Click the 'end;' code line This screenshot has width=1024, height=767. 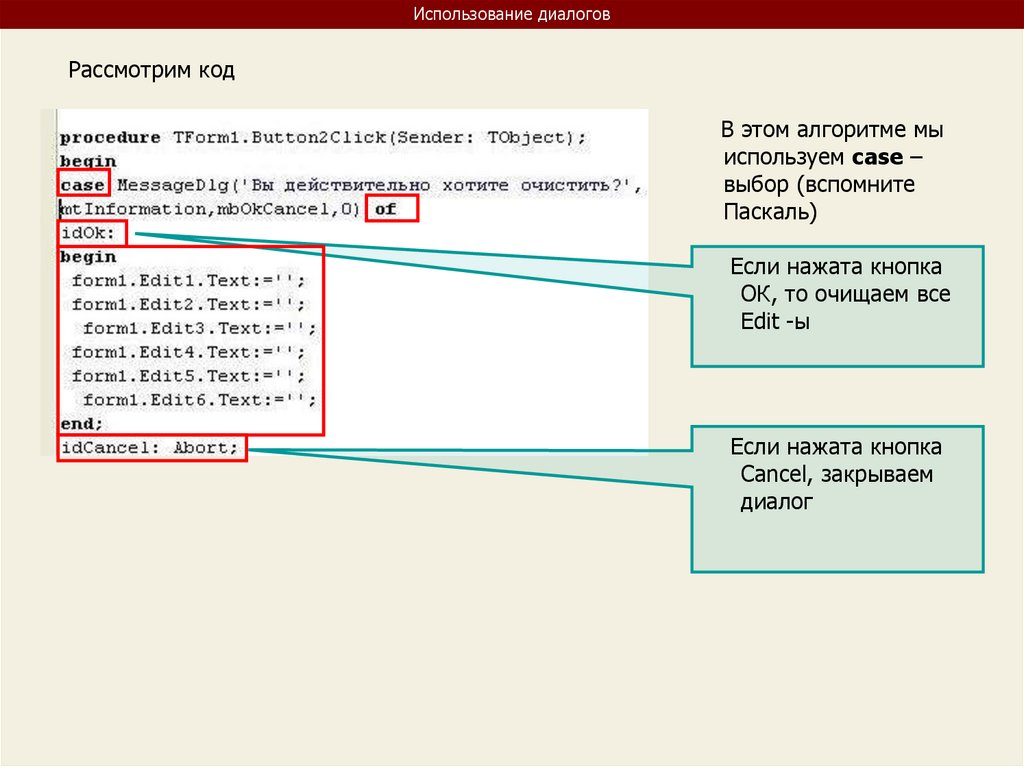pyautogui.click(x=82, y=424)
